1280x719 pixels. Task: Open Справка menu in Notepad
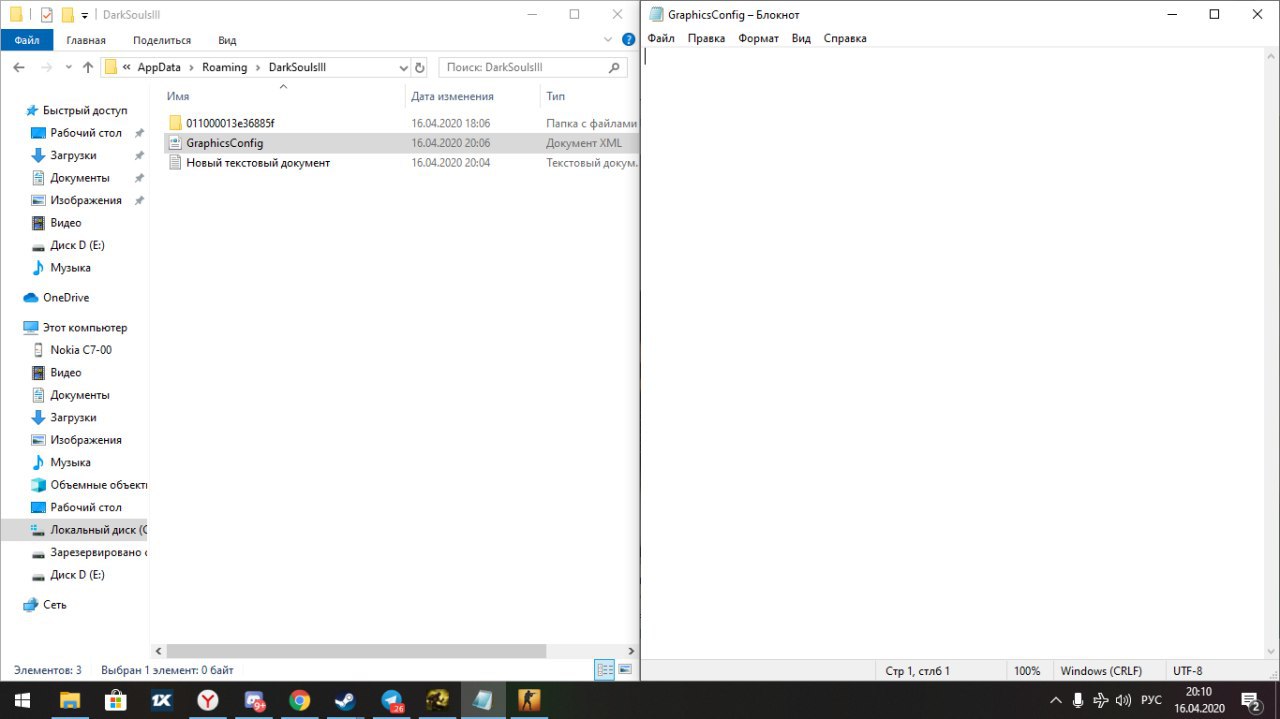coord(845,38)
